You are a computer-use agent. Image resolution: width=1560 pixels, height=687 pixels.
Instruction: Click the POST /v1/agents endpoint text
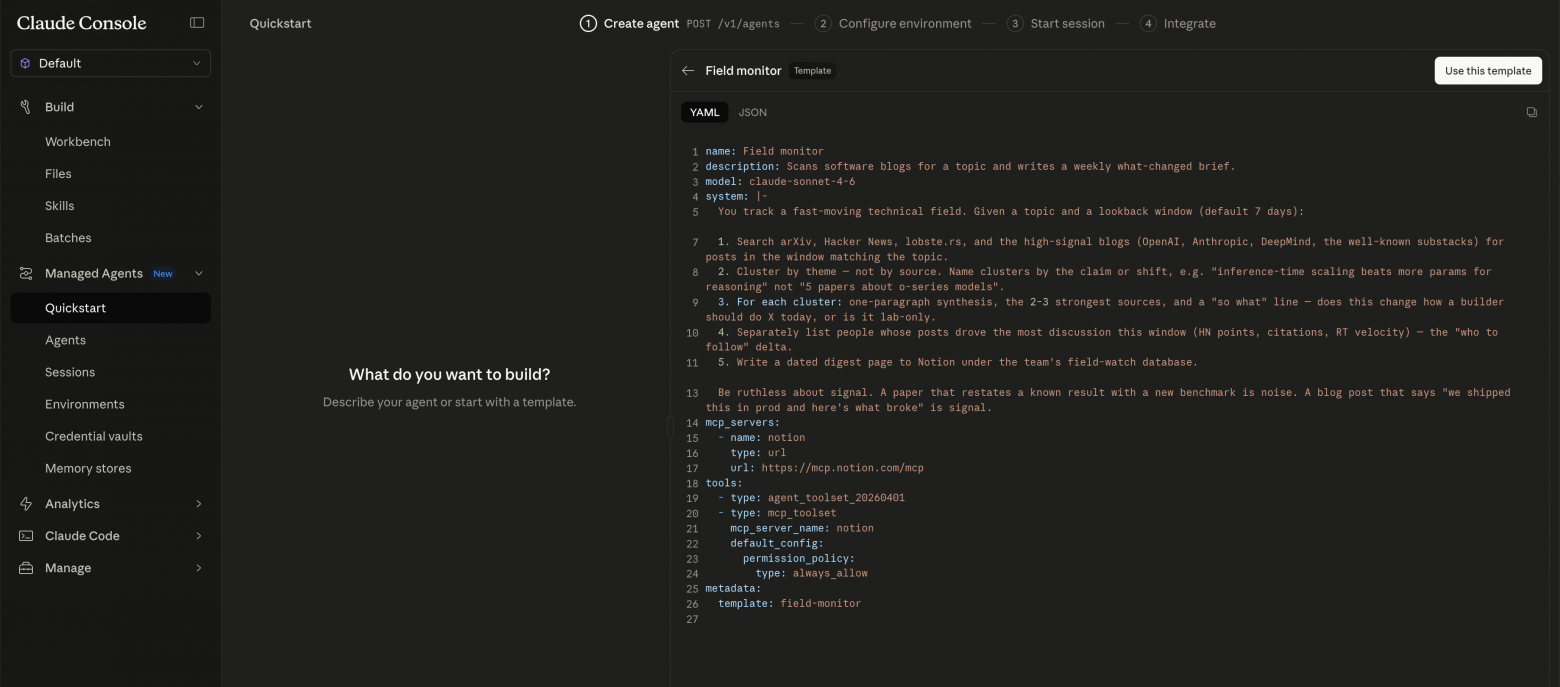point(732,23)
